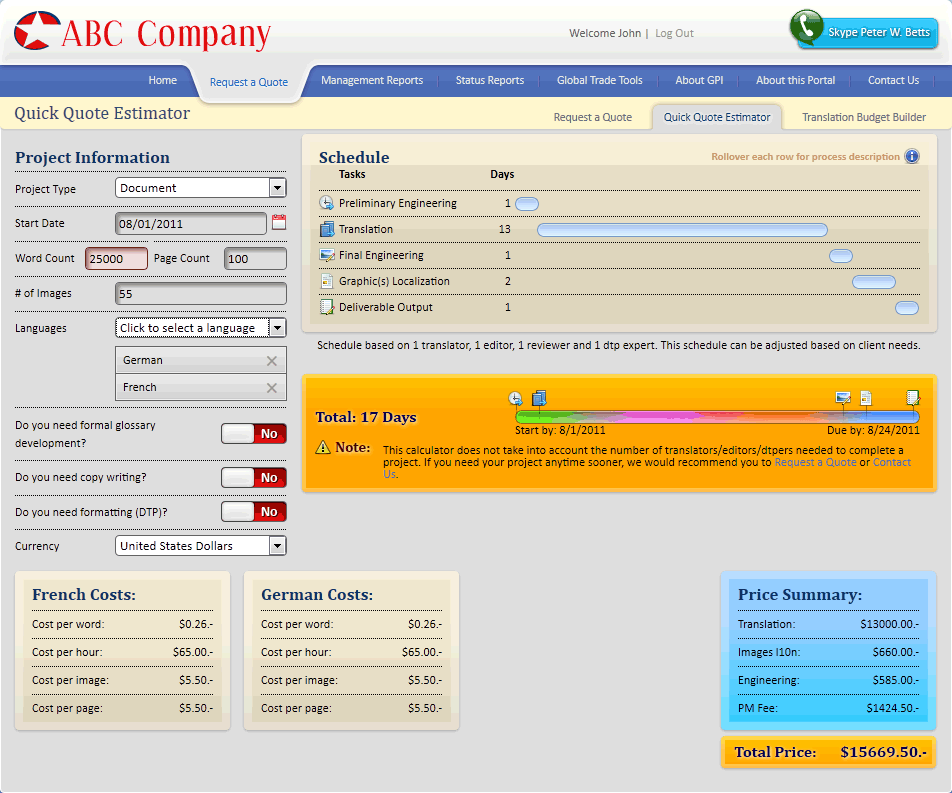Open the Currency dropdown

pyautogui.click(x=277, y=546)
